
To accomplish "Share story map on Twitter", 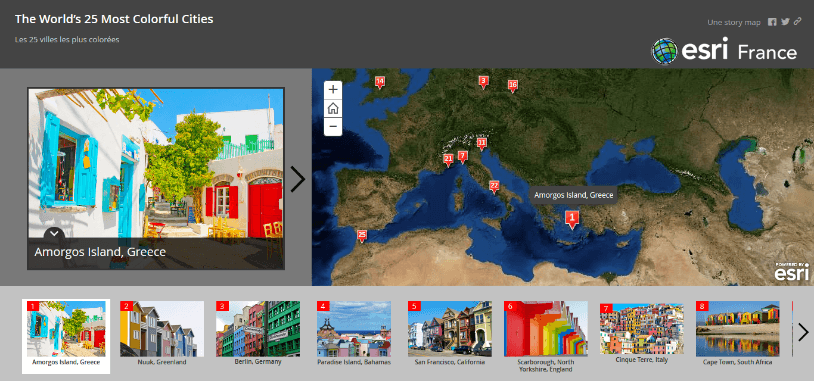I will [x=785, y=22].
